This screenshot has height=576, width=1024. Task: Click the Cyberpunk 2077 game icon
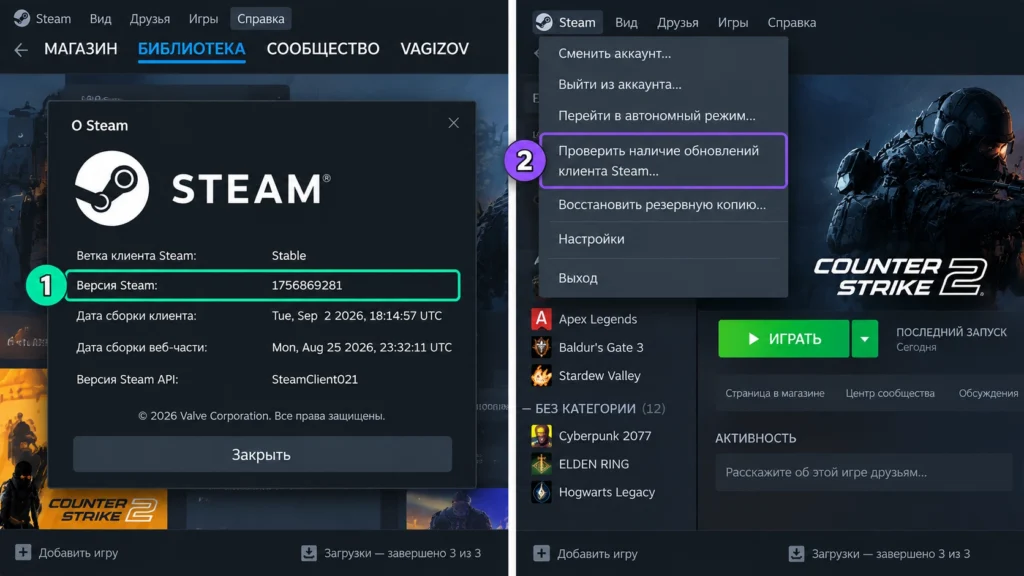click(541, 436)
